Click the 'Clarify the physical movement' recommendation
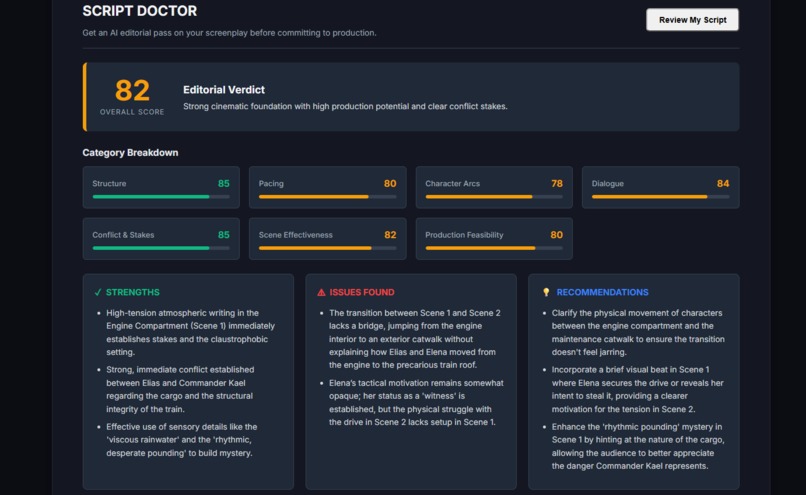Screen dimensions: 806x495 click(638, 333)
